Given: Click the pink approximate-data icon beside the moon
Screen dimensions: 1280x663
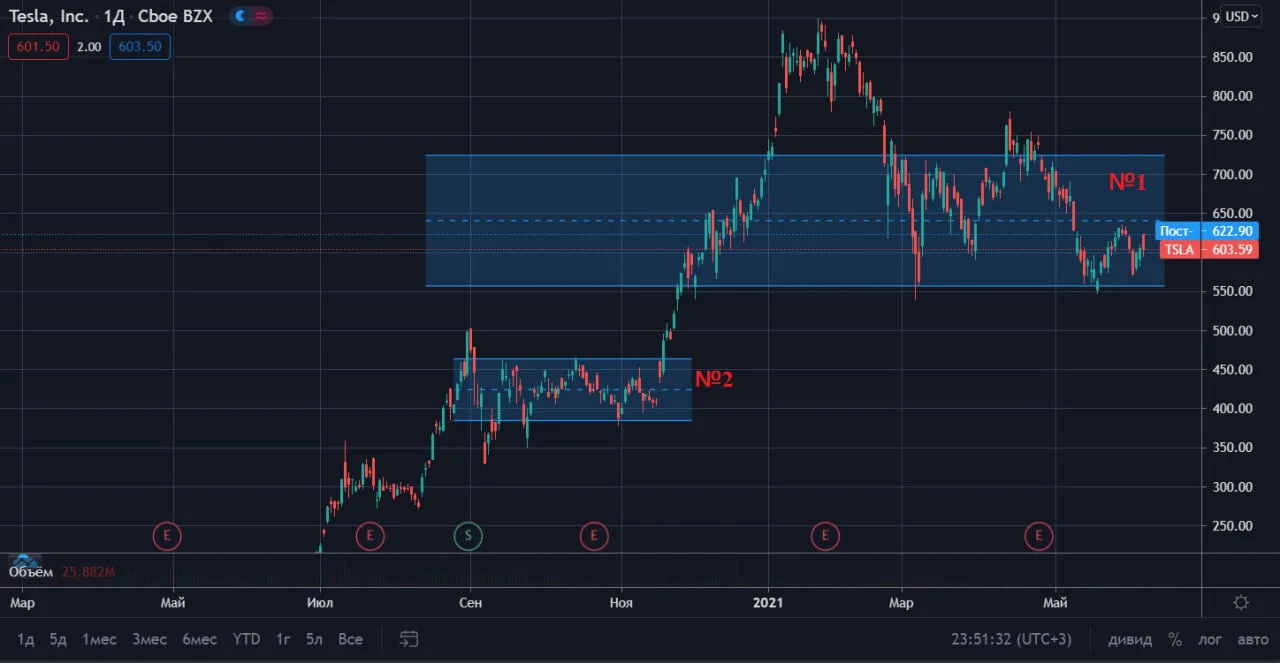Looking at the screenshot, I should point(261,17).
